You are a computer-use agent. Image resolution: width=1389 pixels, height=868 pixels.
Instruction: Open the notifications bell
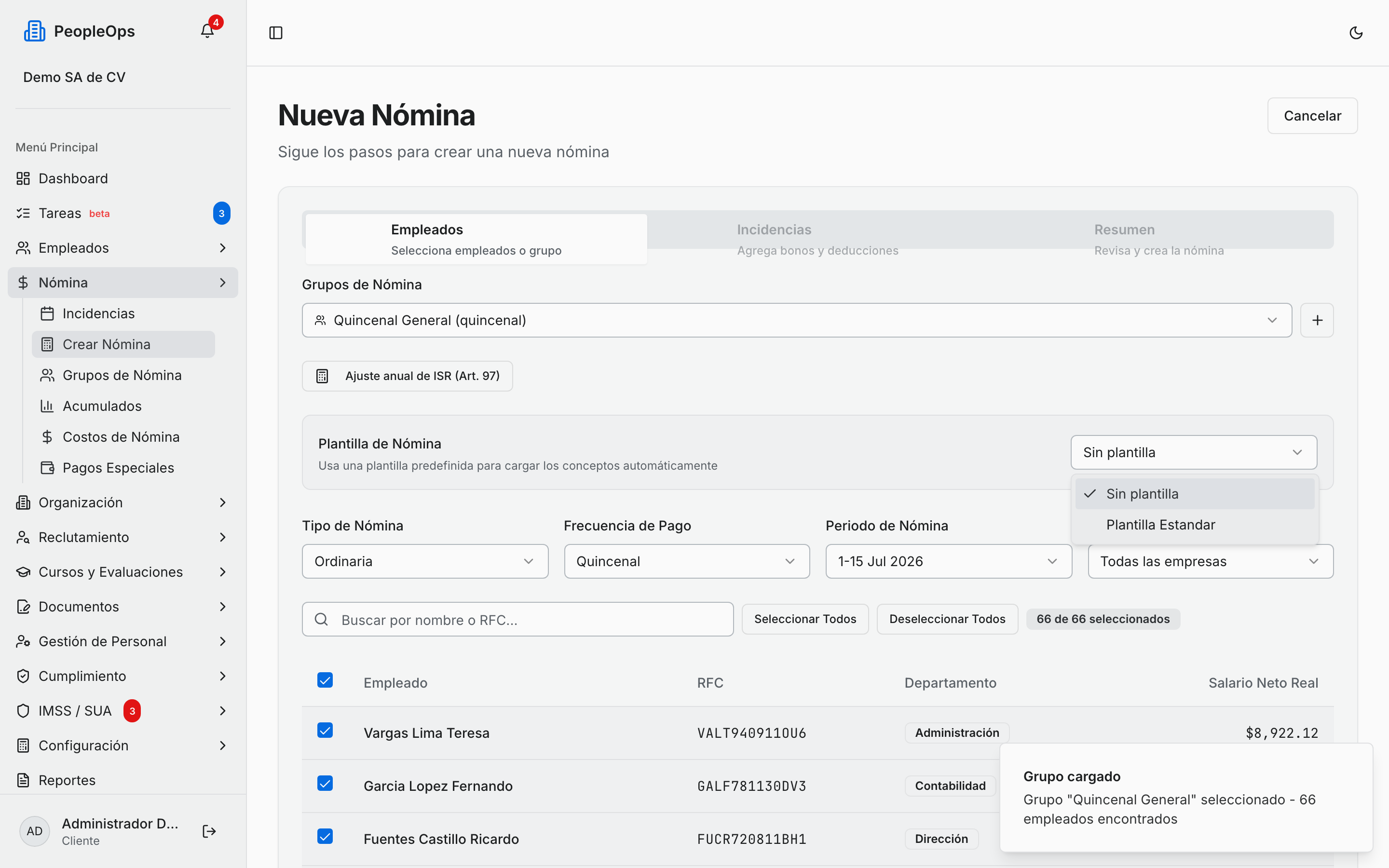tap(207, 31)
